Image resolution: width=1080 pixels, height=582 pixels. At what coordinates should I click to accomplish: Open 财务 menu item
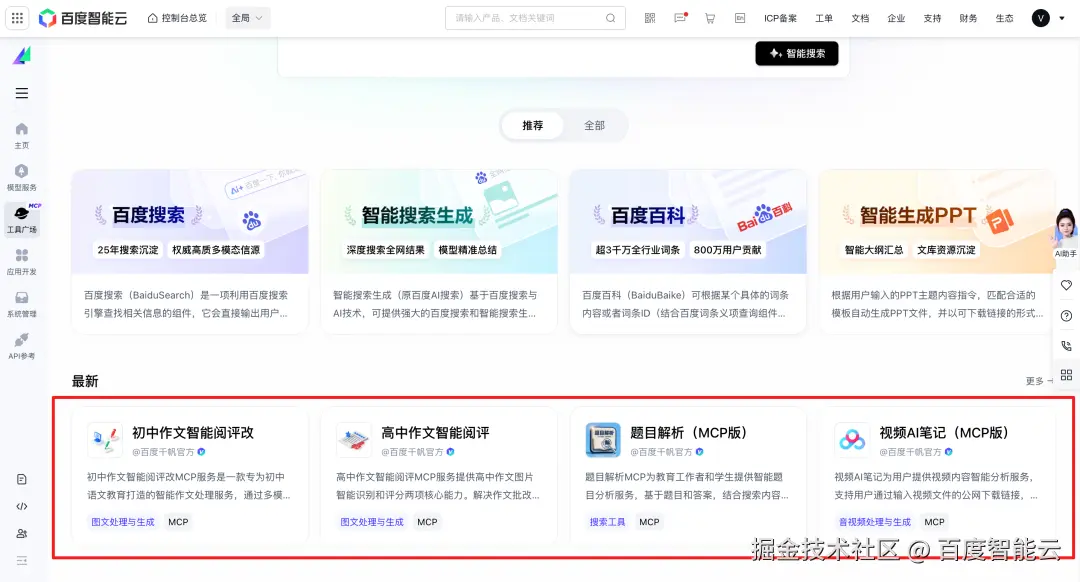coord(968,18)
